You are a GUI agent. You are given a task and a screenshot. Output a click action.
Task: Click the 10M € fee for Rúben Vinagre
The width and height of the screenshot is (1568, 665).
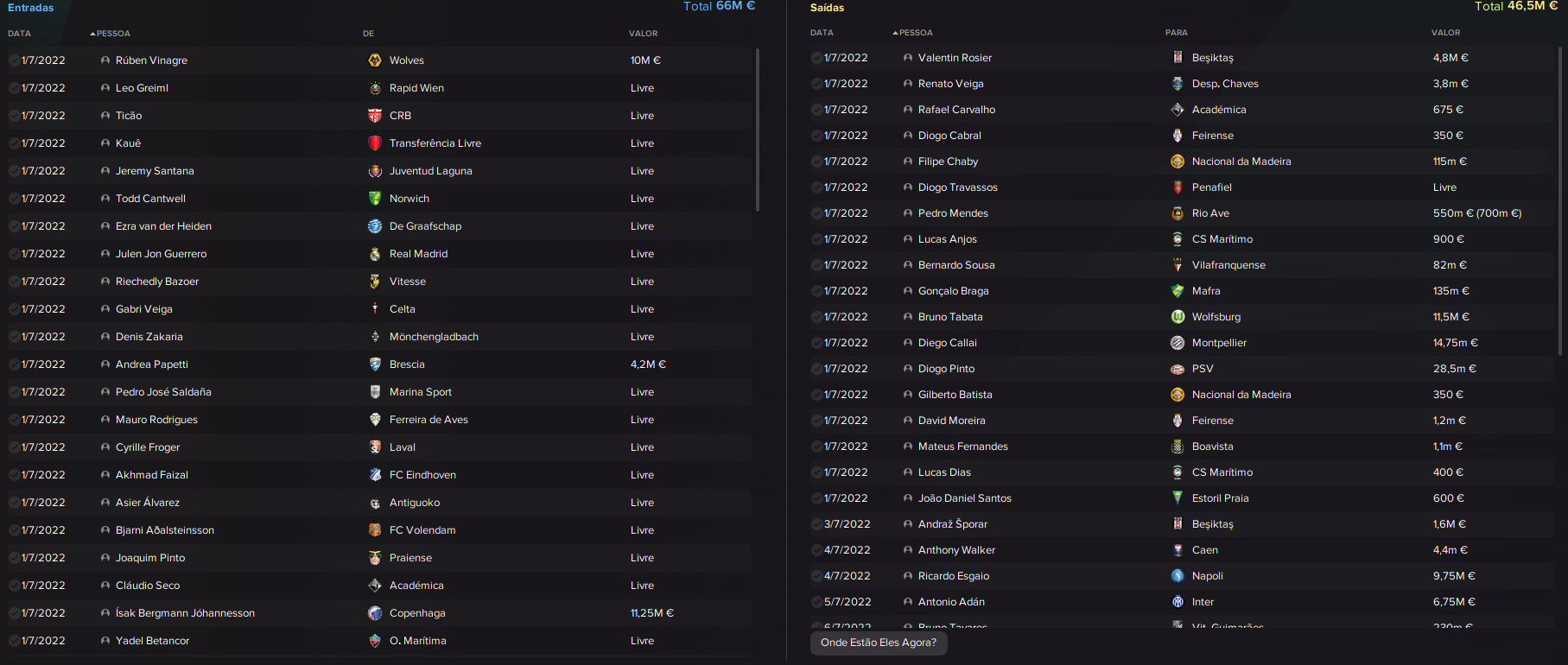[645, 60]
